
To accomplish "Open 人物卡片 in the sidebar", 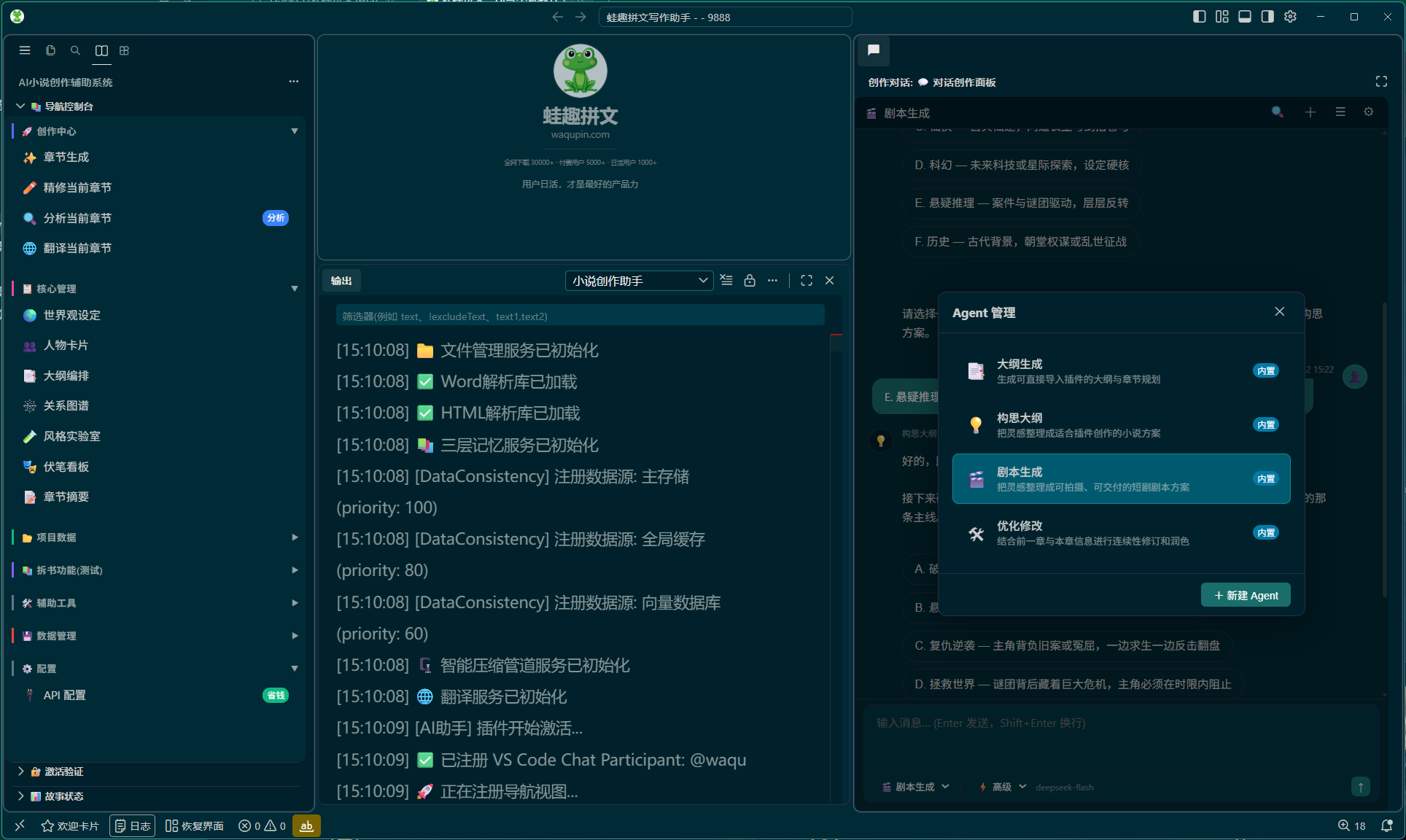I will coord(157,346).
